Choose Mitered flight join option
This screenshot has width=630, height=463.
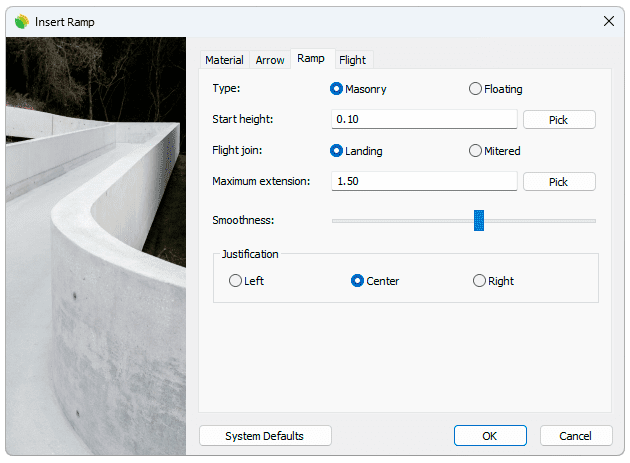point(475,151)
